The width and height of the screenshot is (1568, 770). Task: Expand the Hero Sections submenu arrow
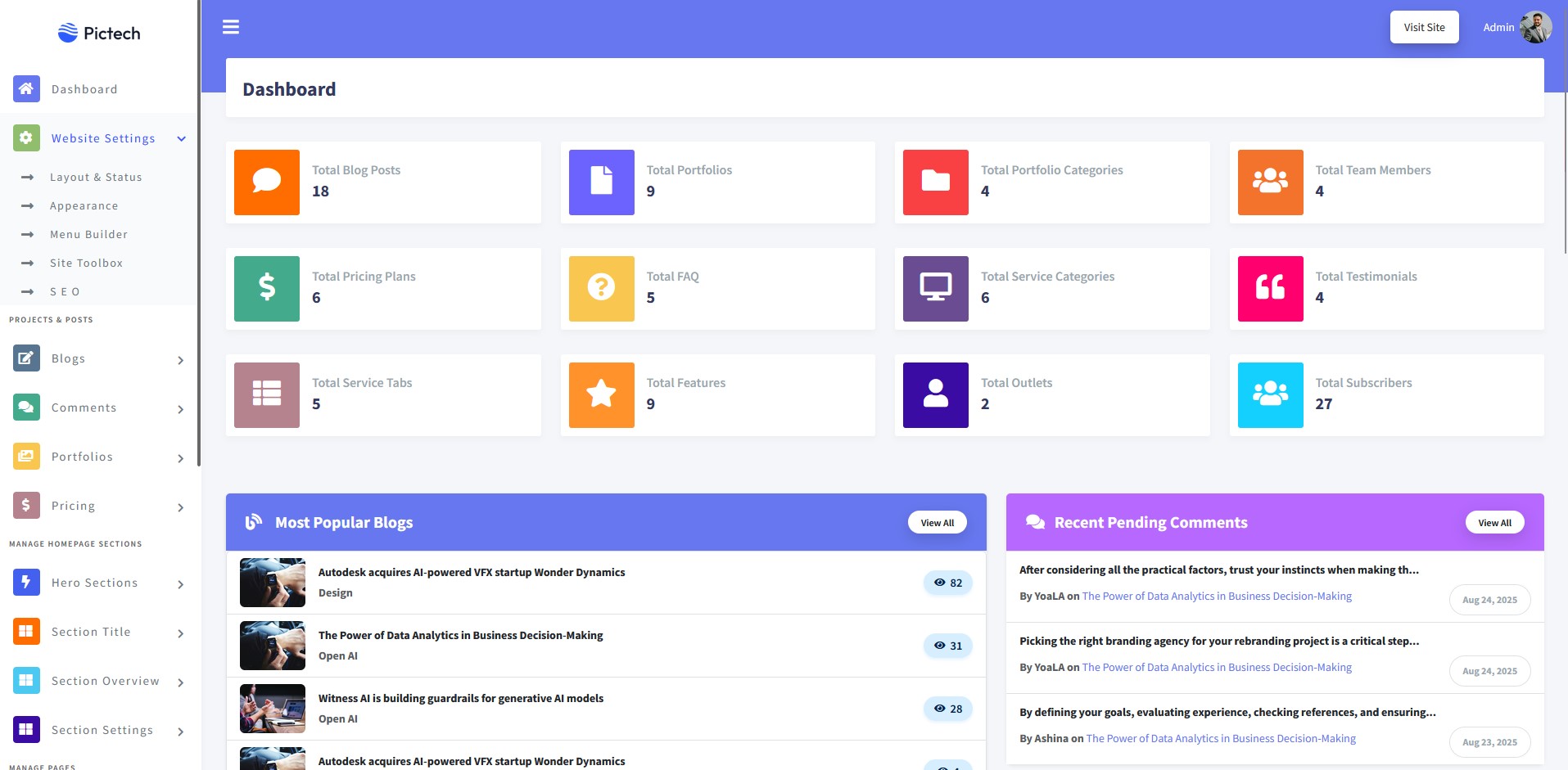[x=181, y=584]
